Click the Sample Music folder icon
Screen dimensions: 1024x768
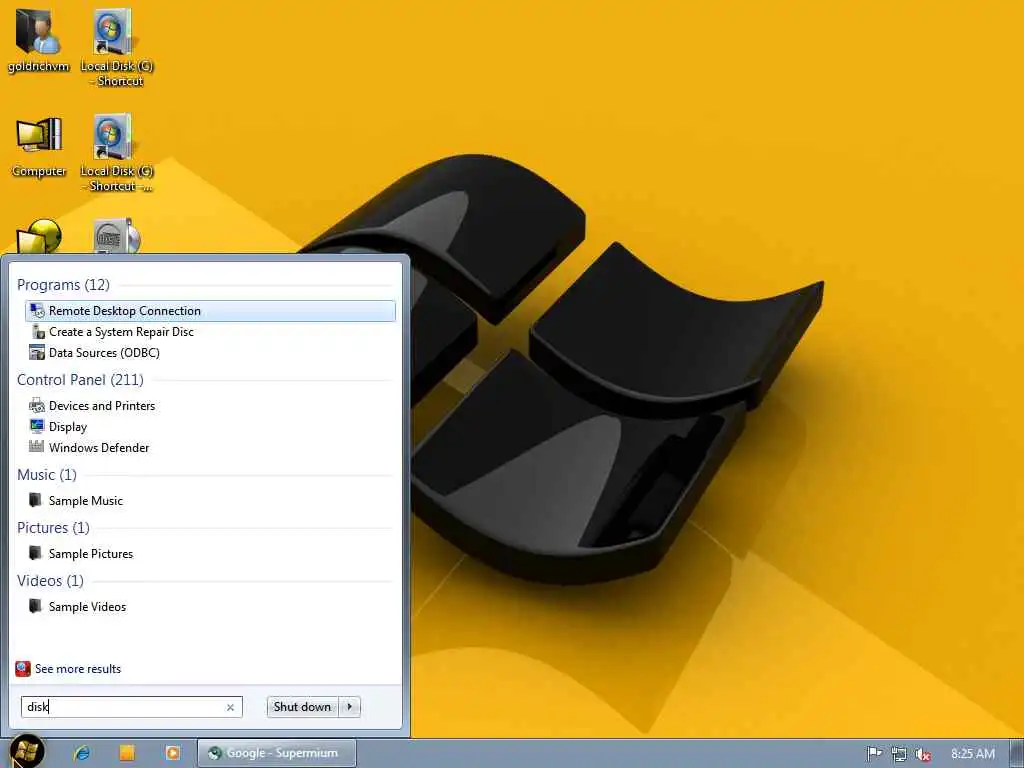36,500
